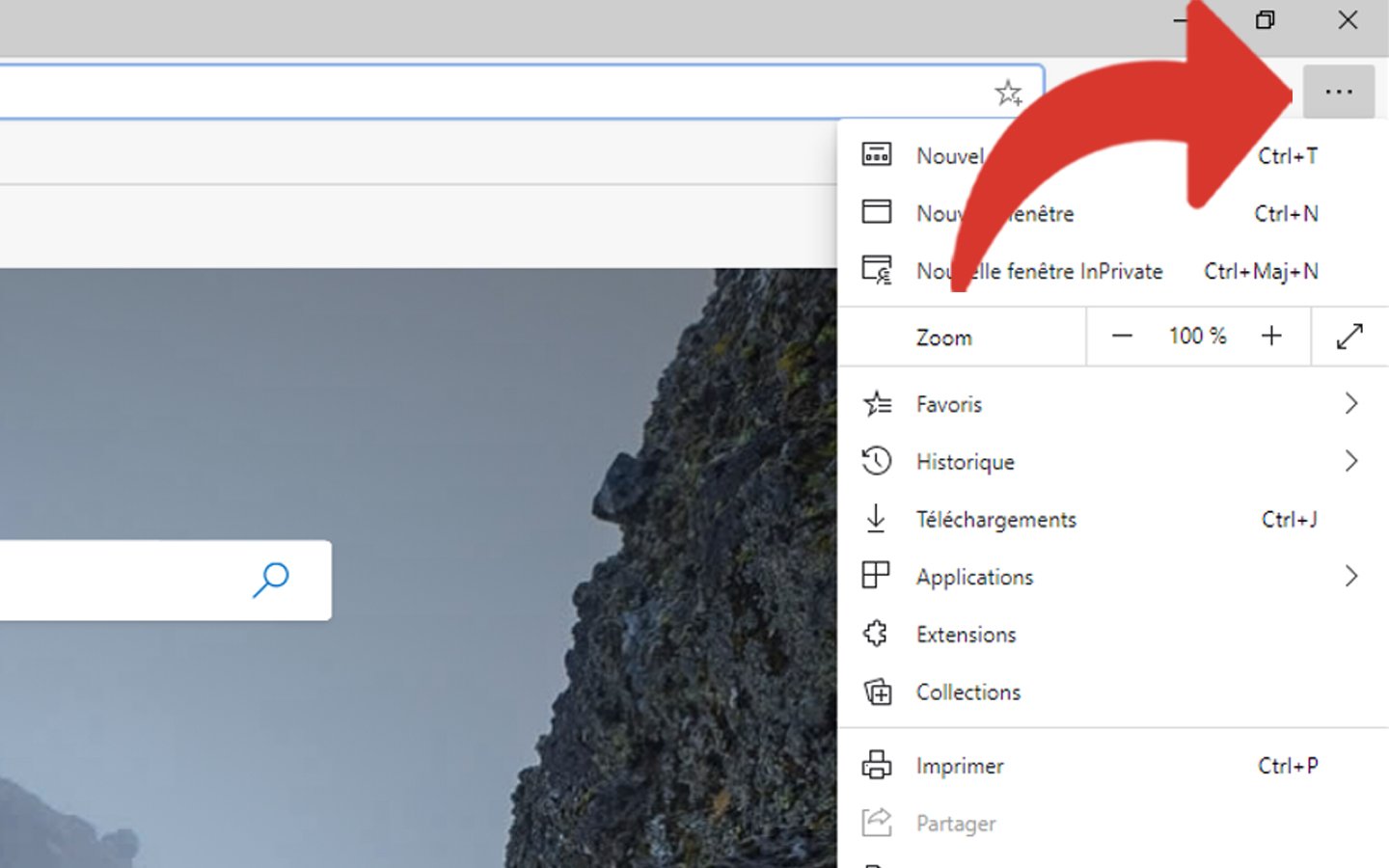Increase zoom with the plus button
The width and height of the screenshot is (1389, 868).
click(x=1271, y=337)
